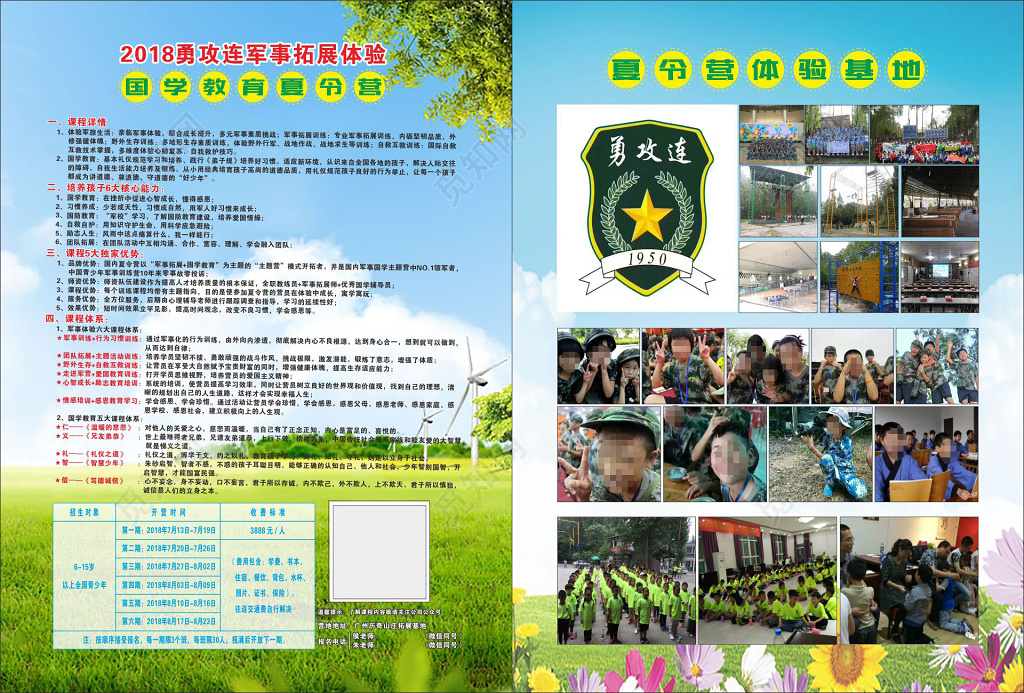Open the photo of crouching child in blue camouflage
Image resolution: width=1024 pixels, height=693 pixels.
[x=821, y=454]
